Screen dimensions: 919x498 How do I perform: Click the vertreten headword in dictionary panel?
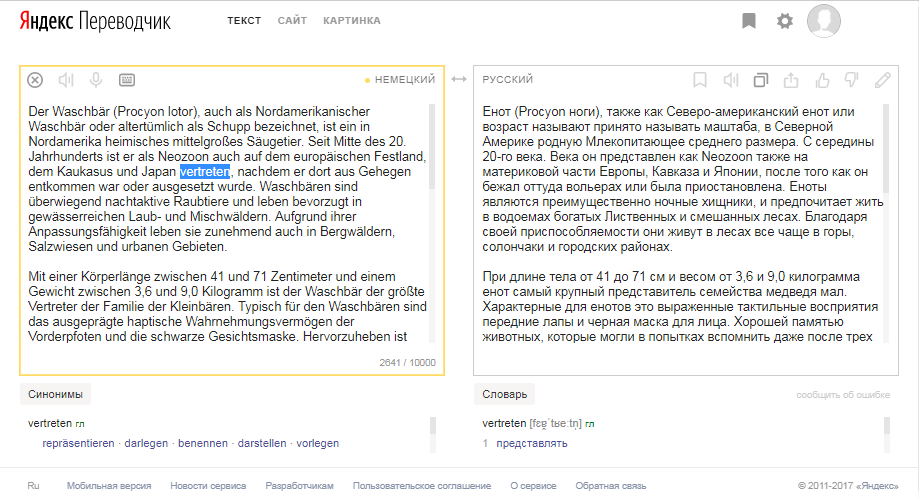tap(504, 423)
